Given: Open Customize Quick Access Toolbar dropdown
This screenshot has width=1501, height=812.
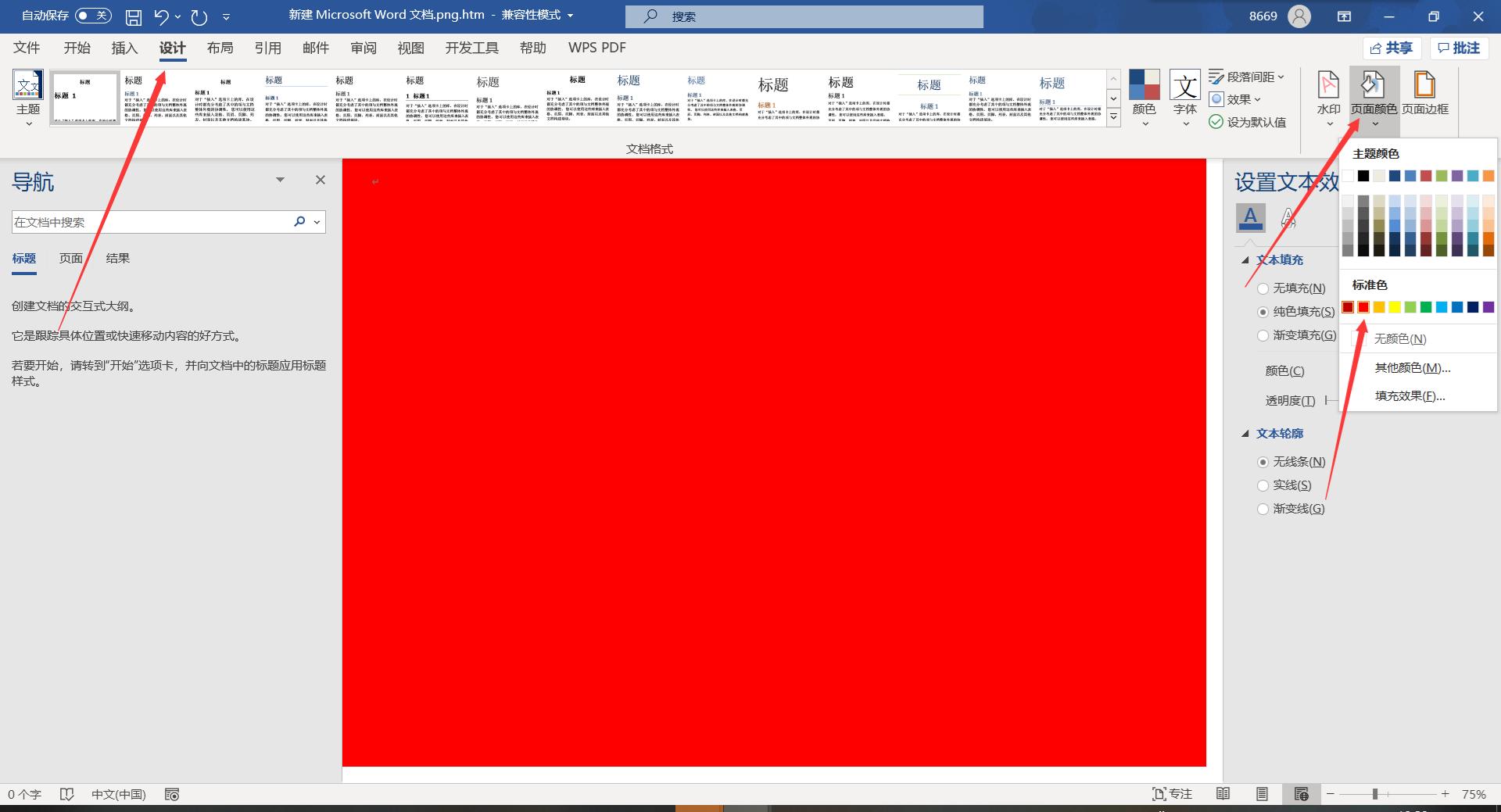Looking at the screenshot, I should [226, 16].
